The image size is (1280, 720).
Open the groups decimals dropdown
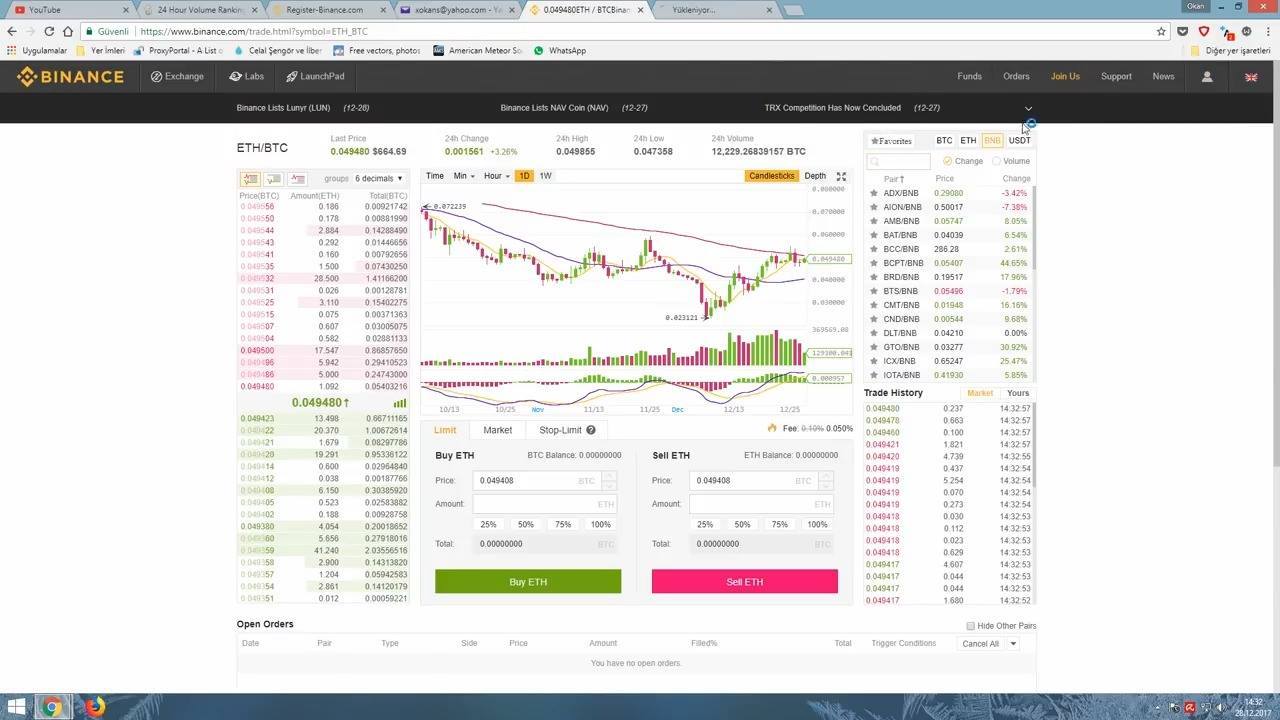point(379,179)
